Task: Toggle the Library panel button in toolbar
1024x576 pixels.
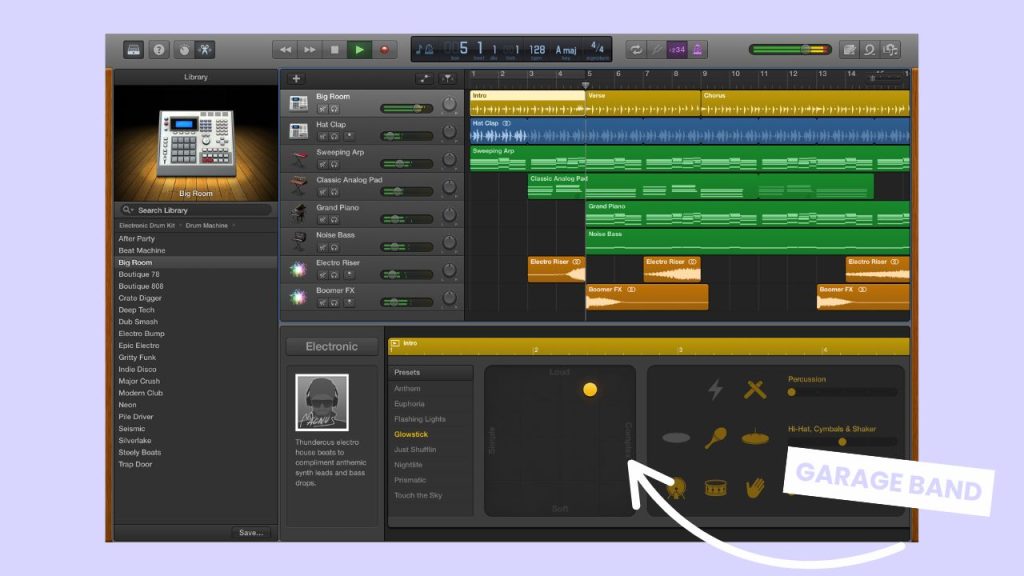Action: pyautogui.click(x=133, y=50)
